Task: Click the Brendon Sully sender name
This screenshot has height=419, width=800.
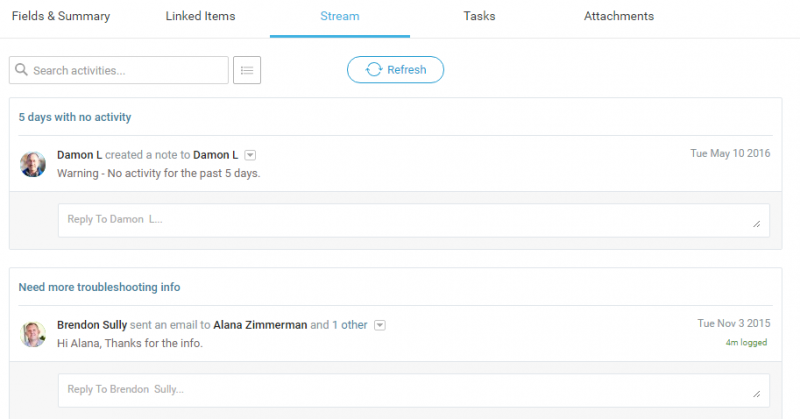Action: click(93, 325)
